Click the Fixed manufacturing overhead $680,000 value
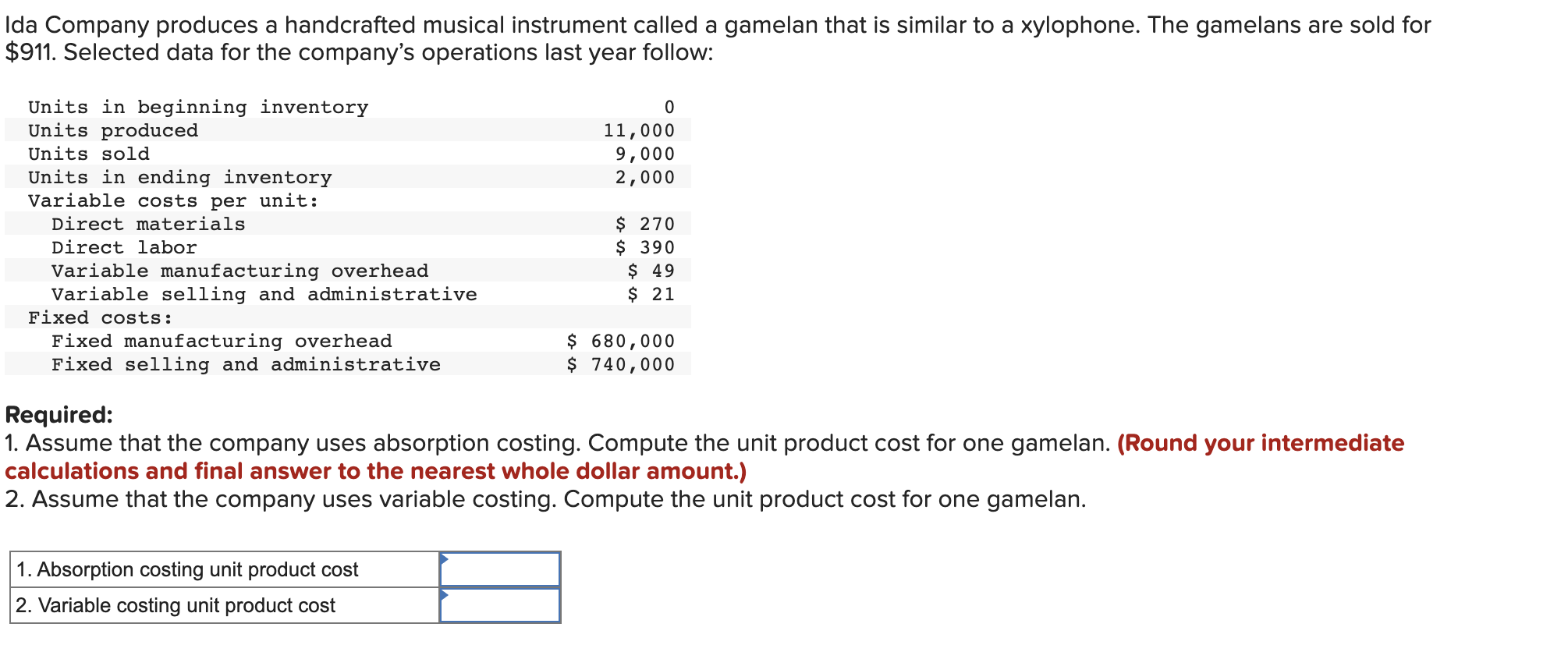 pos(621,341)
